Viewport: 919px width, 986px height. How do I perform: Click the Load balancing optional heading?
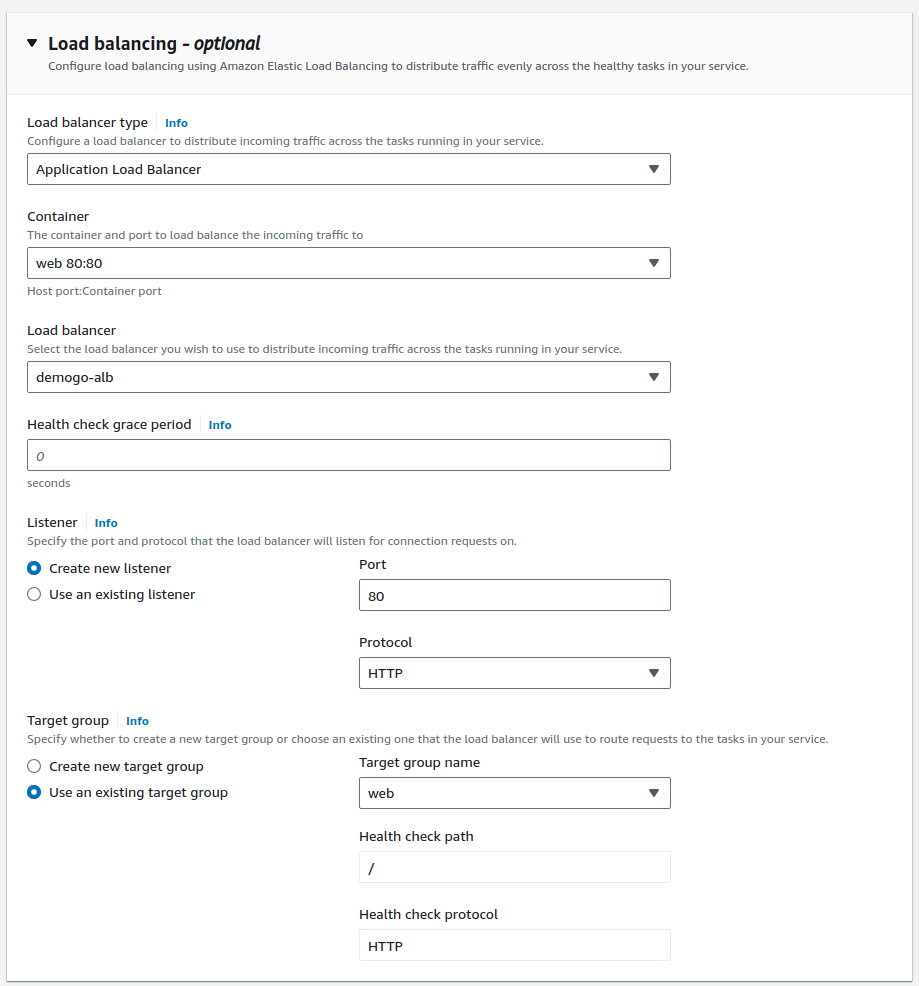click(x=154, y=43)
